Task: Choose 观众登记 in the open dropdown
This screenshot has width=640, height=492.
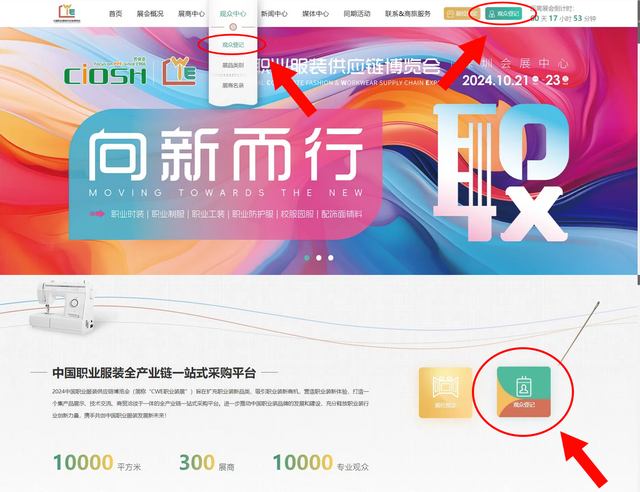Action: [x=232, y=45]
